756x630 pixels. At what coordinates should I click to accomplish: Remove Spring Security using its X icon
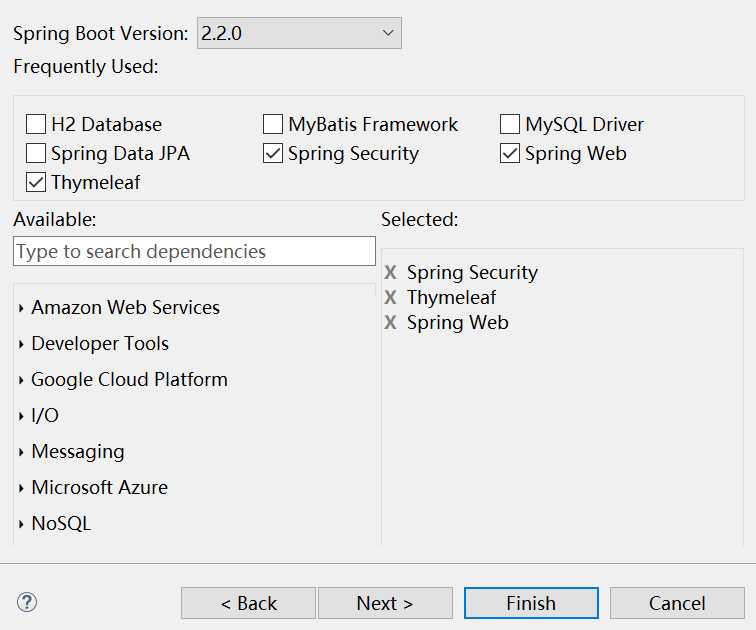pos(391,272)
